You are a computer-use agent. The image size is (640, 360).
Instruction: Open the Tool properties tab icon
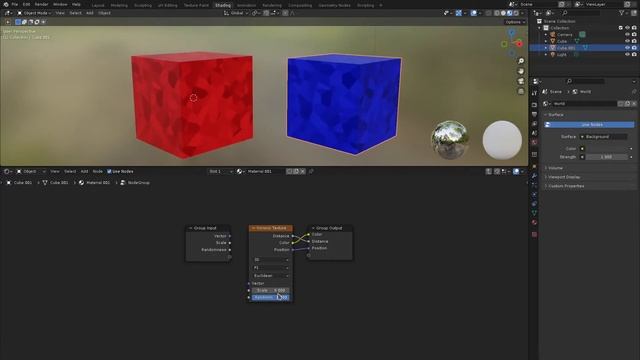(x=534, y=93)
